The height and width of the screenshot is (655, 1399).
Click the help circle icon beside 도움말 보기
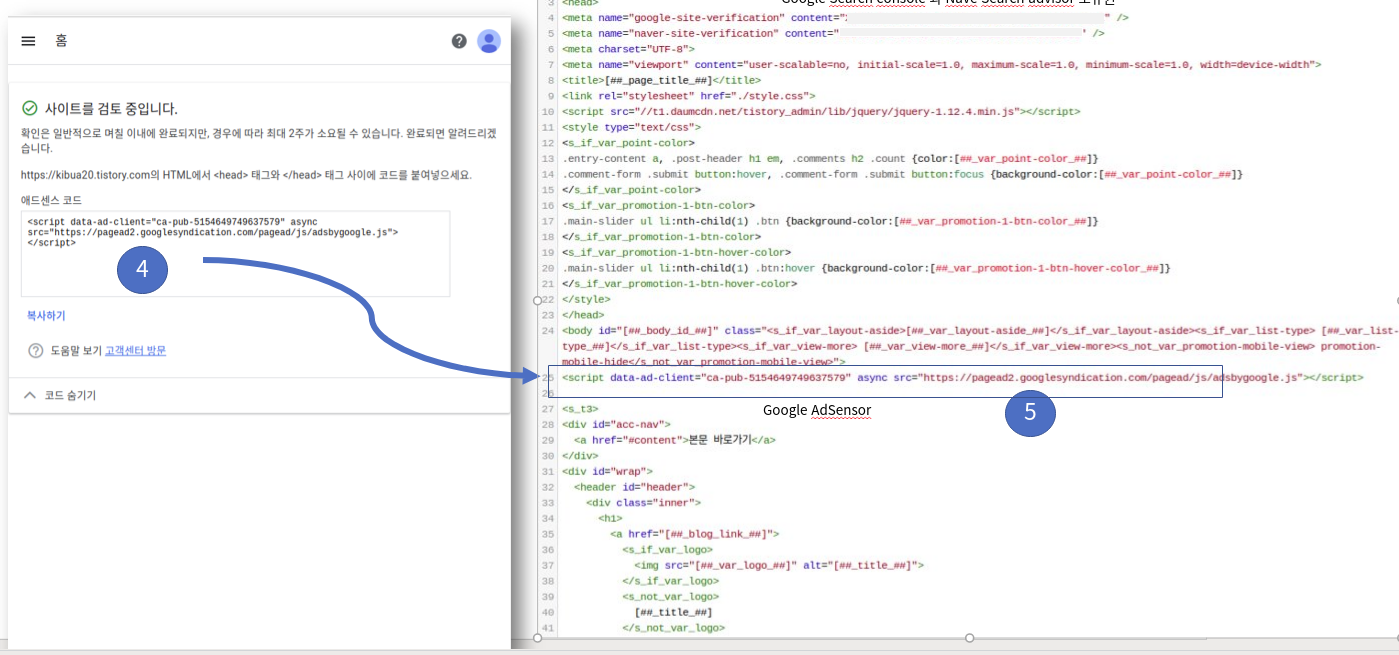[36, 351]
